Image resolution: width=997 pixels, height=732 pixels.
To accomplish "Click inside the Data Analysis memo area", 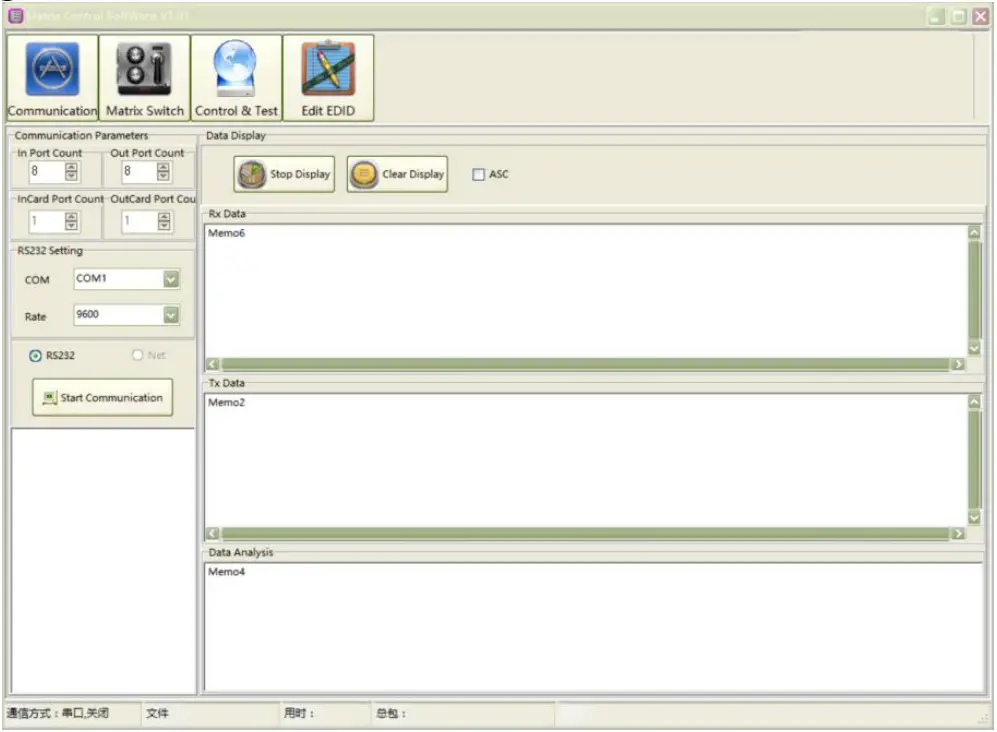I will tap(594, 627).
